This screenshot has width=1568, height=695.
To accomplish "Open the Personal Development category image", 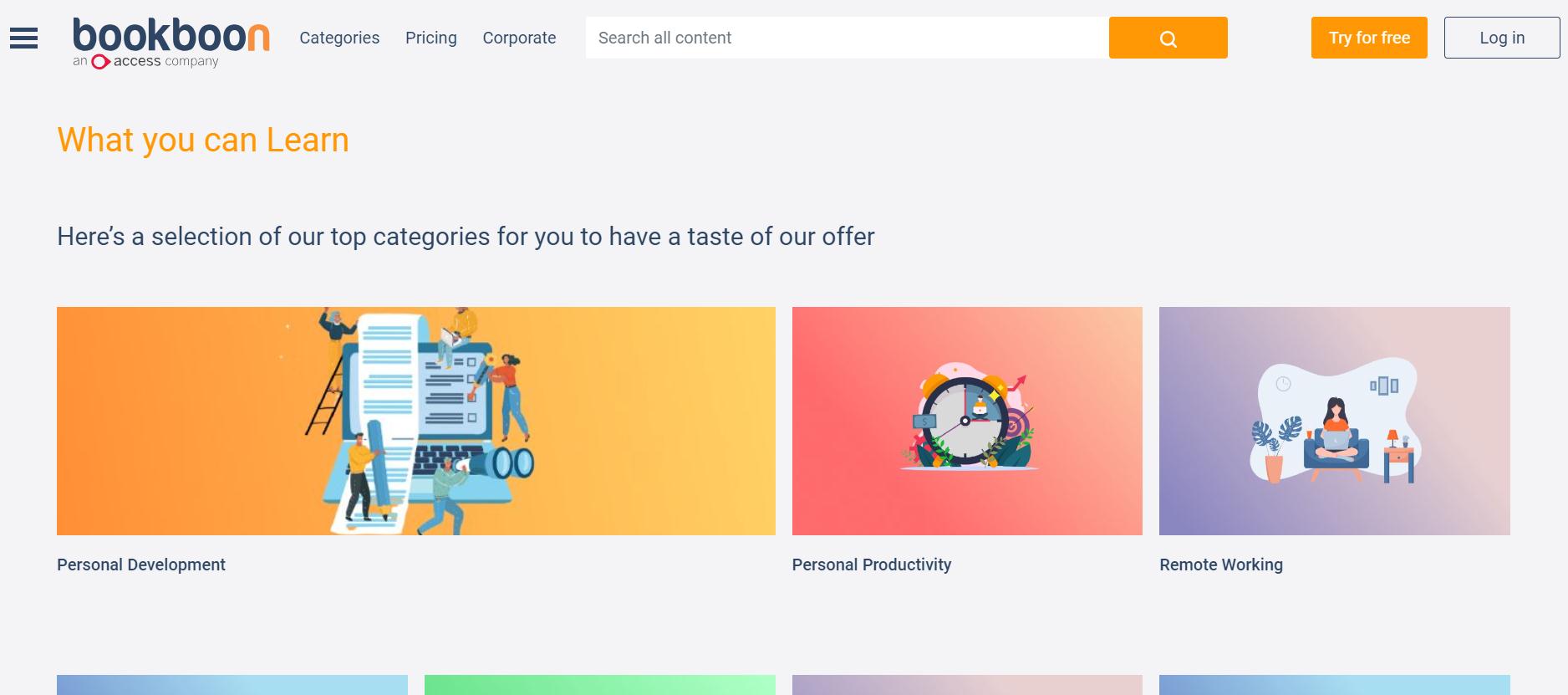I will coord(415,421).
